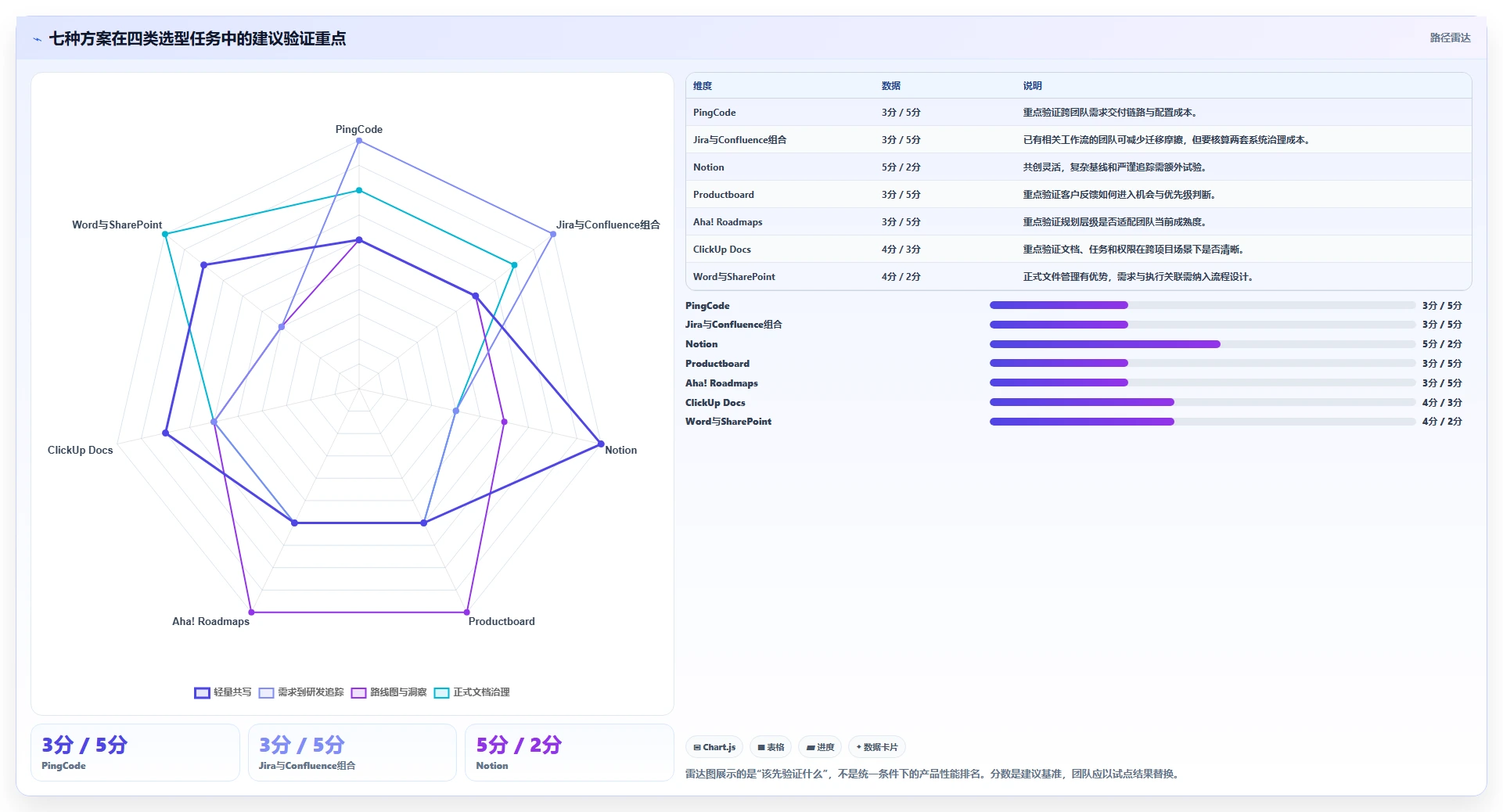The width and height of the screenshot is (1503, 812).
Task: Click the PingCode label beside progress bars
Action: coord(707,306)
